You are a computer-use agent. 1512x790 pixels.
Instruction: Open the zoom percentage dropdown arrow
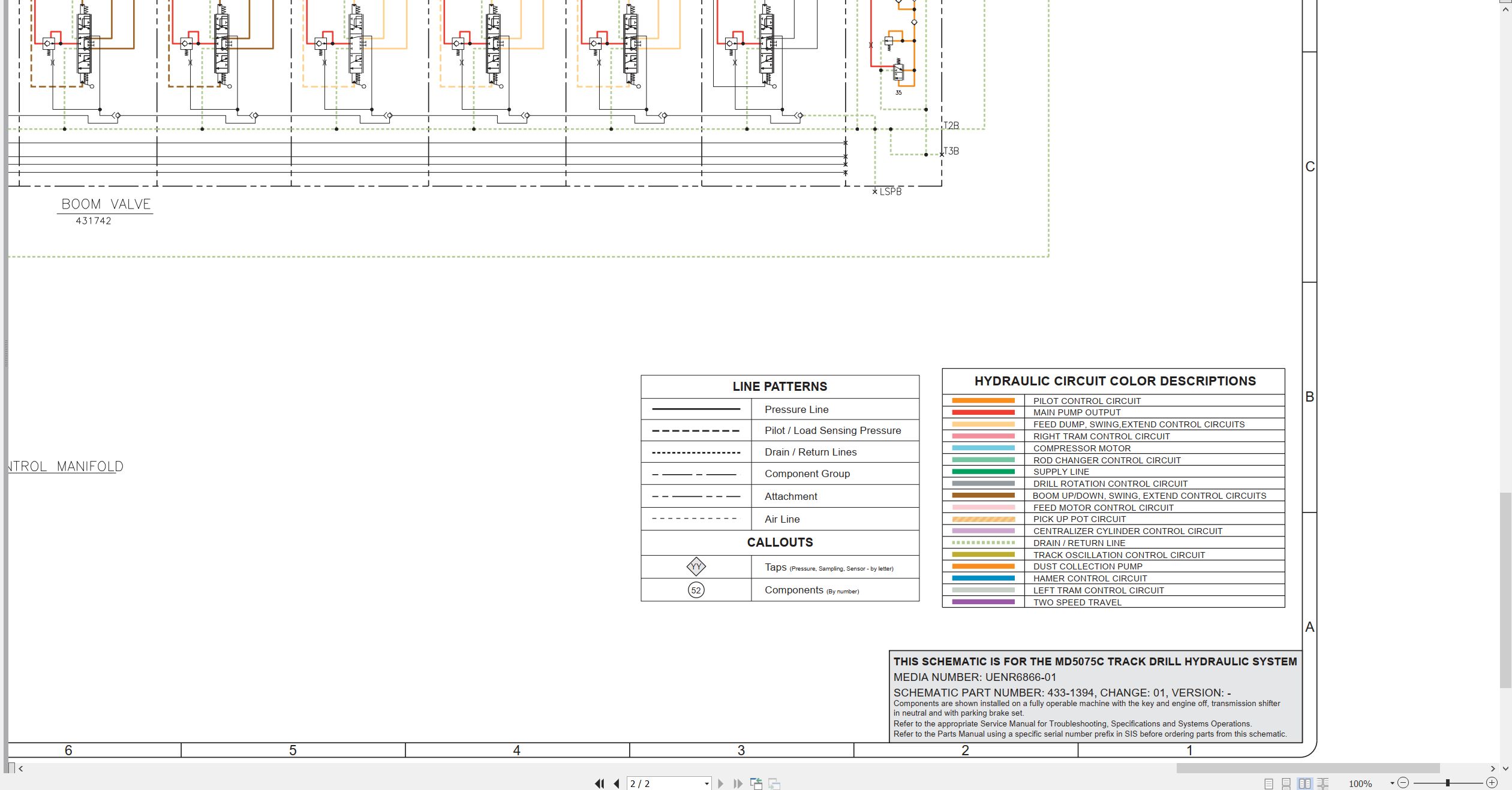1392,783
